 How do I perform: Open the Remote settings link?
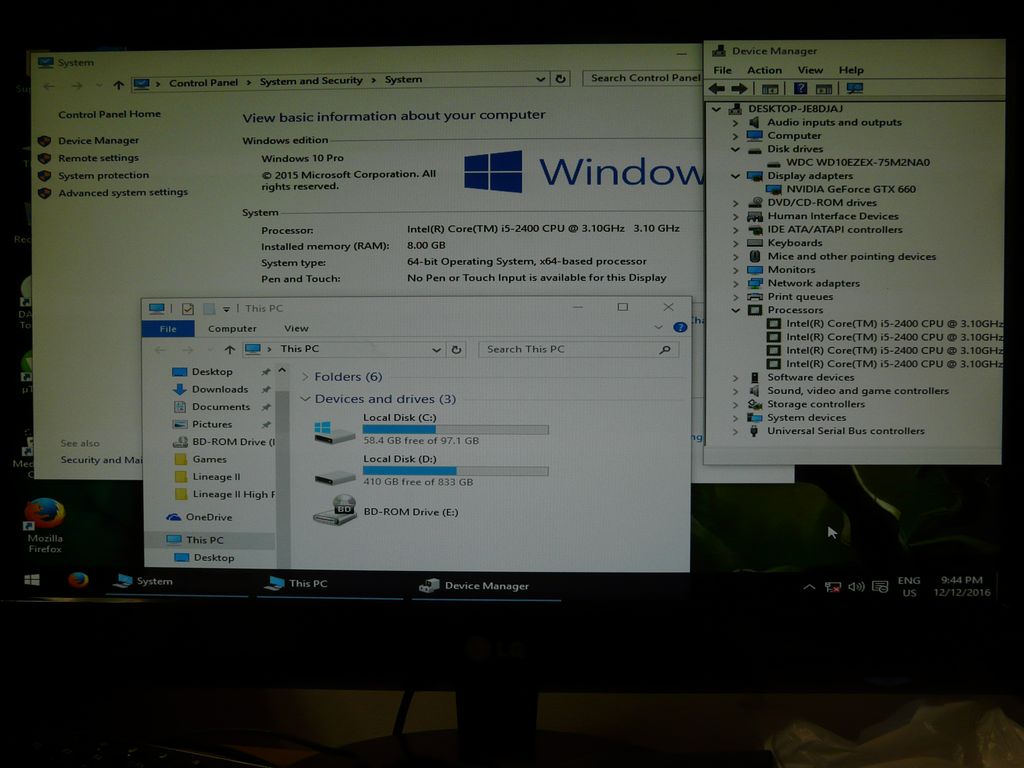(x=98, y=158)
